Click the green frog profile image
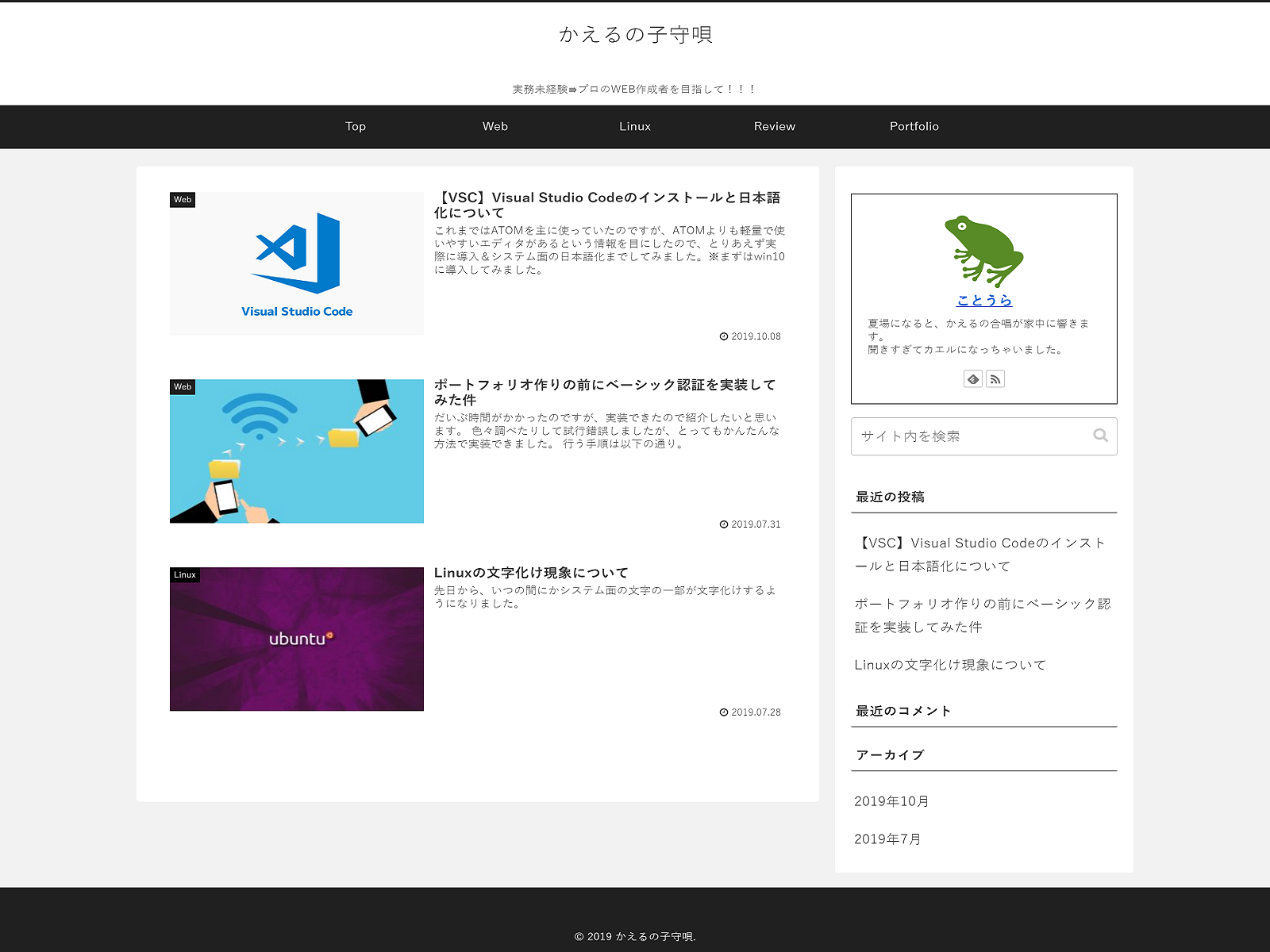Image resolution: width=1270 pixels, height=952 pixels. pos(984,251)
